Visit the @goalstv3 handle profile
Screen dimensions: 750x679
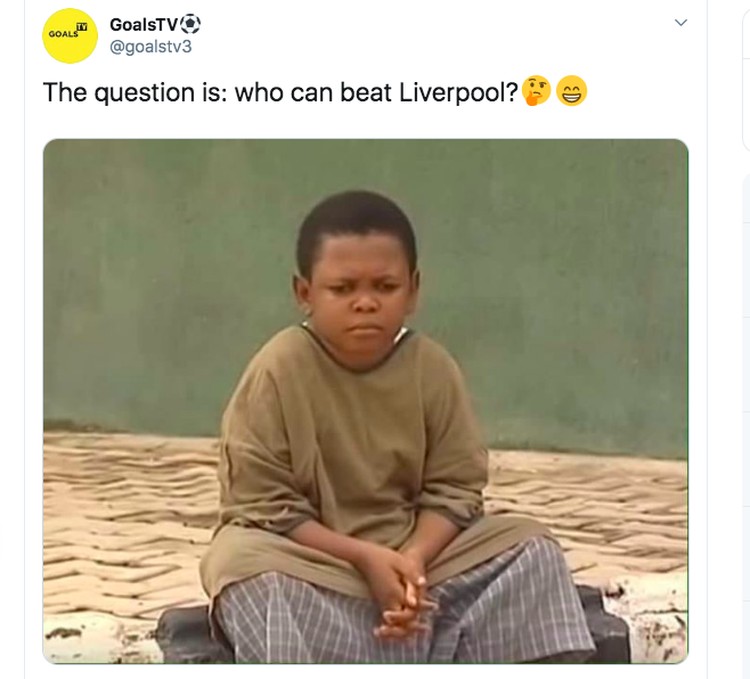(151, 47)
